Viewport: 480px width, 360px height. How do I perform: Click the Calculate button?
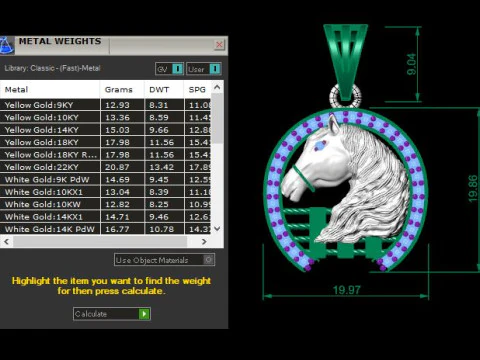(x=112, y=314)
